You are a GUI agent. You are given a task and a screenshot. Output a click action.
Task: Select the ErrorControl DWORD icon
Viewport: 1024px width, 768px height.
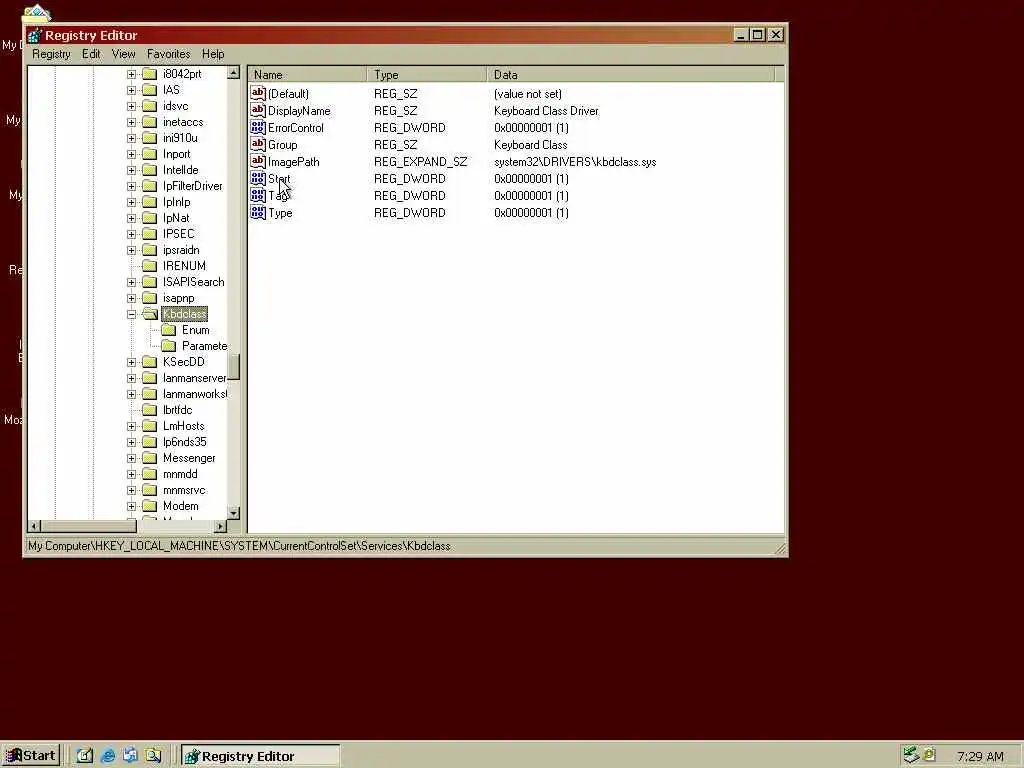pos(258,127)
